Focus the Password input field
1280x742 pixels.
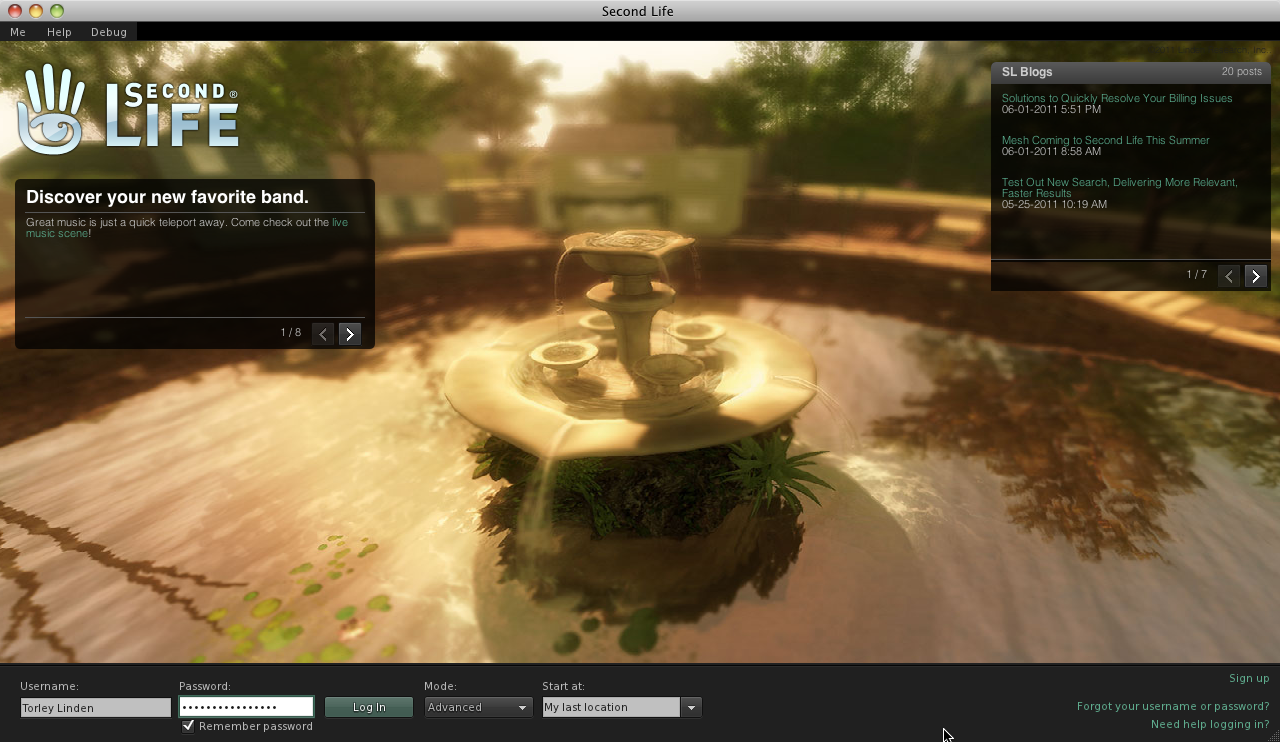pos(246,707)
